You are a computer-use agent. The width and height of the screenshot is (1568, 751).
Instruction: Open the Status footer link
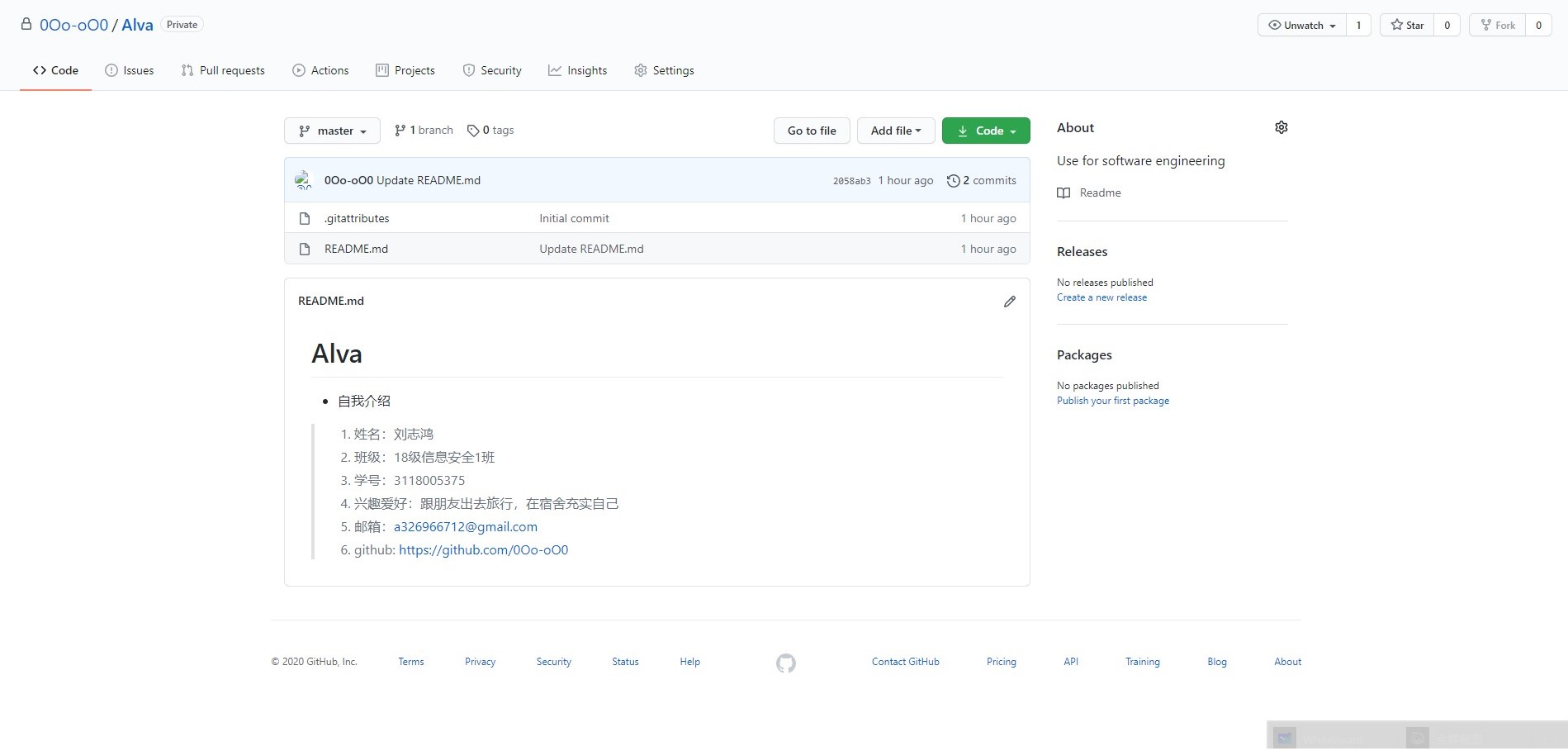(x=625, y=662)
